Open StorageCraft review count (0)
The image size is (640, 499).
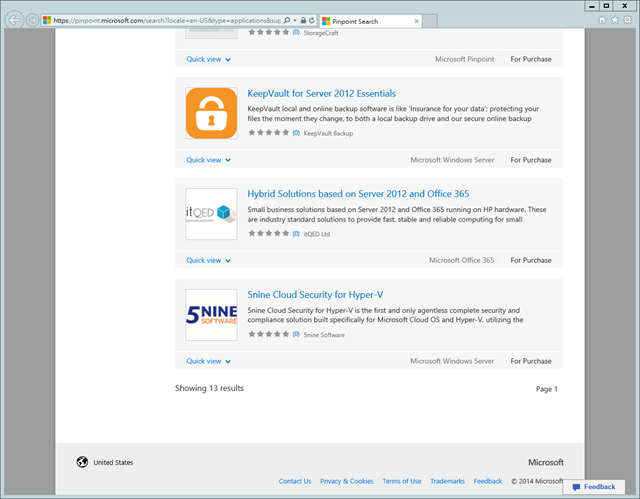tap(296, 32)
